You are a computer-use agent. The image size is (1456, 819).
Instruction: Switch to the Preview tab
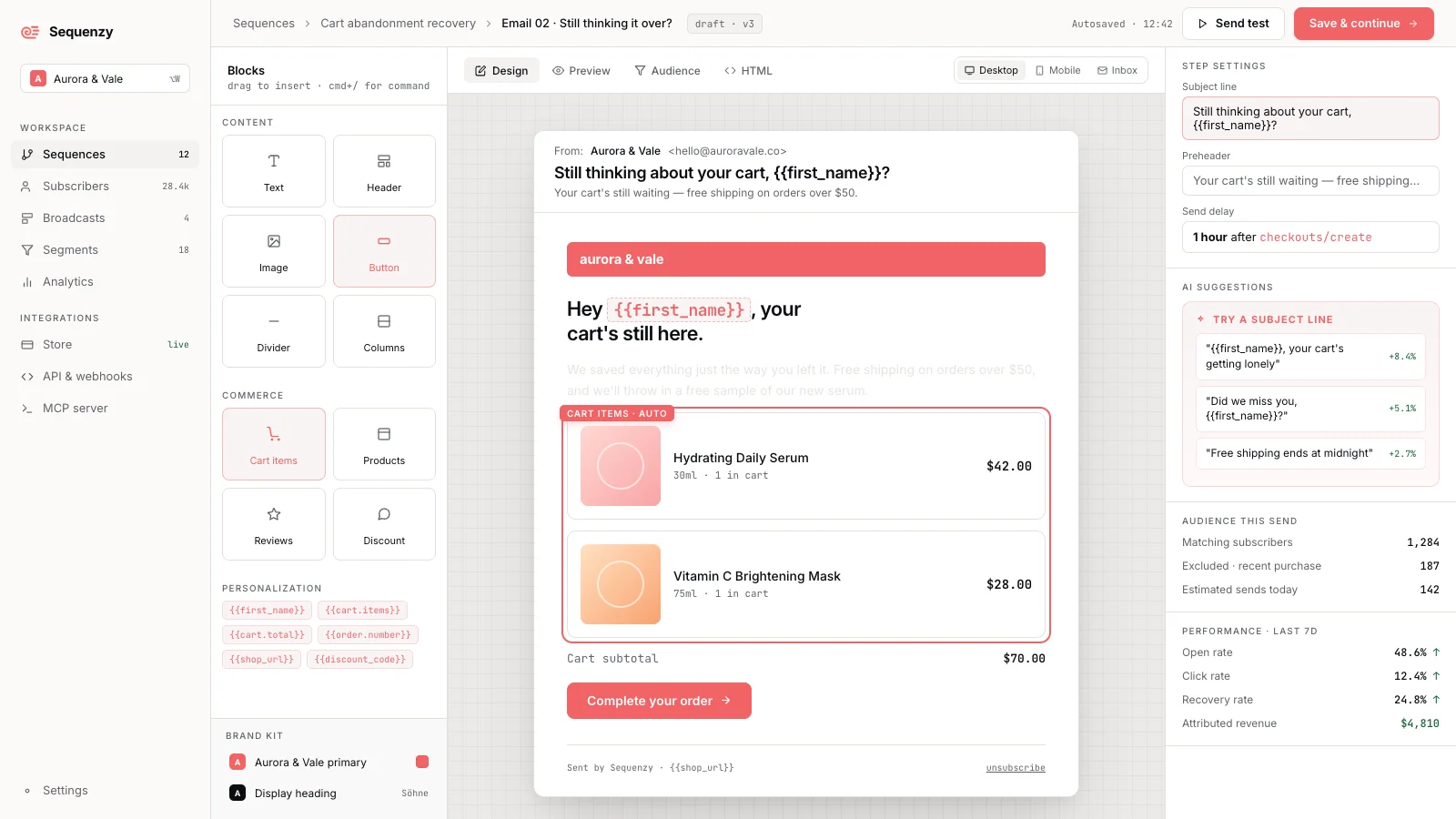[581, 70]
